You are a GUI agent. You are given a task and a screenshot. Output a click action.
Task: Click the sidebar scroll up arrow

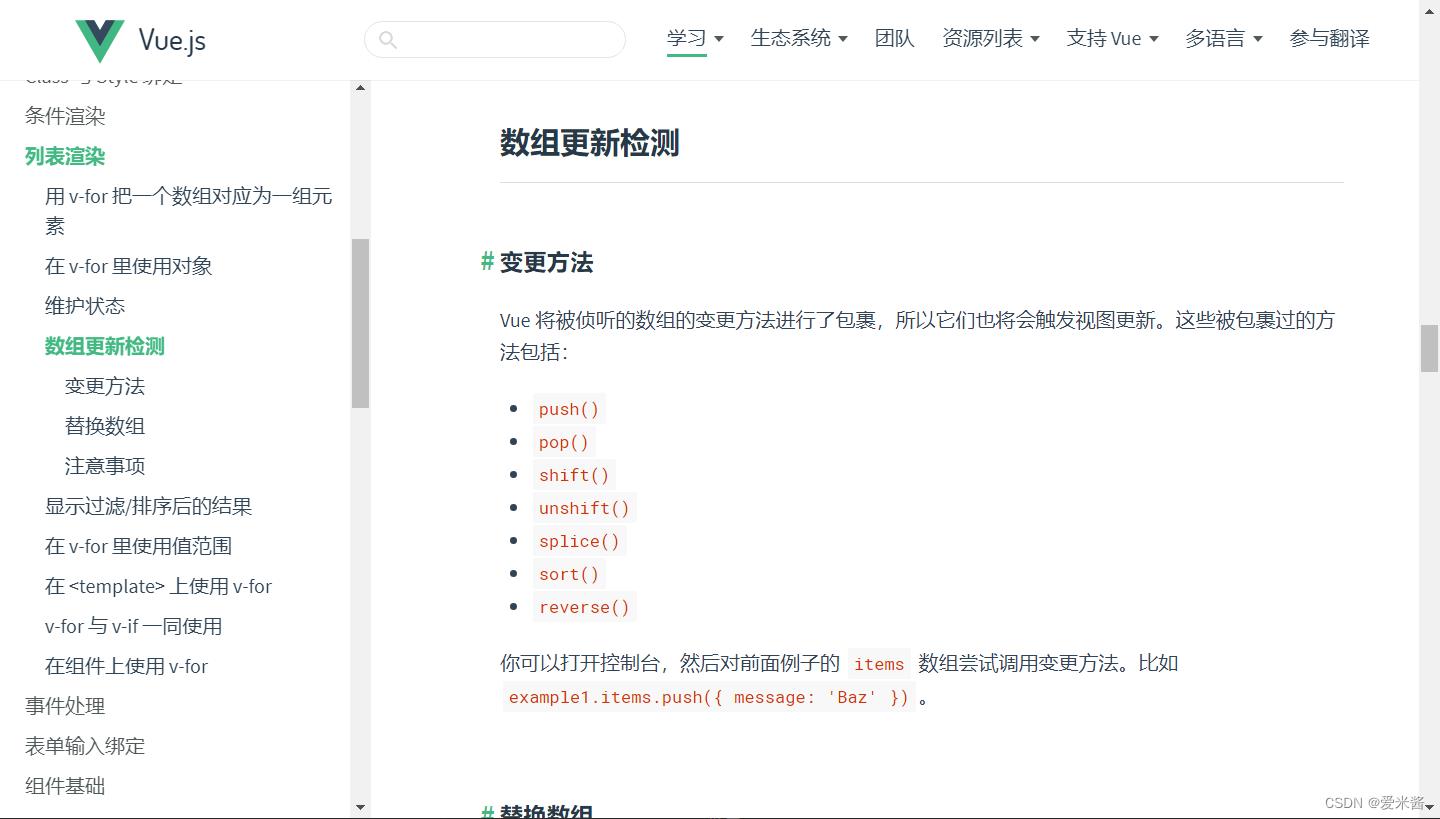click(360, 88)
